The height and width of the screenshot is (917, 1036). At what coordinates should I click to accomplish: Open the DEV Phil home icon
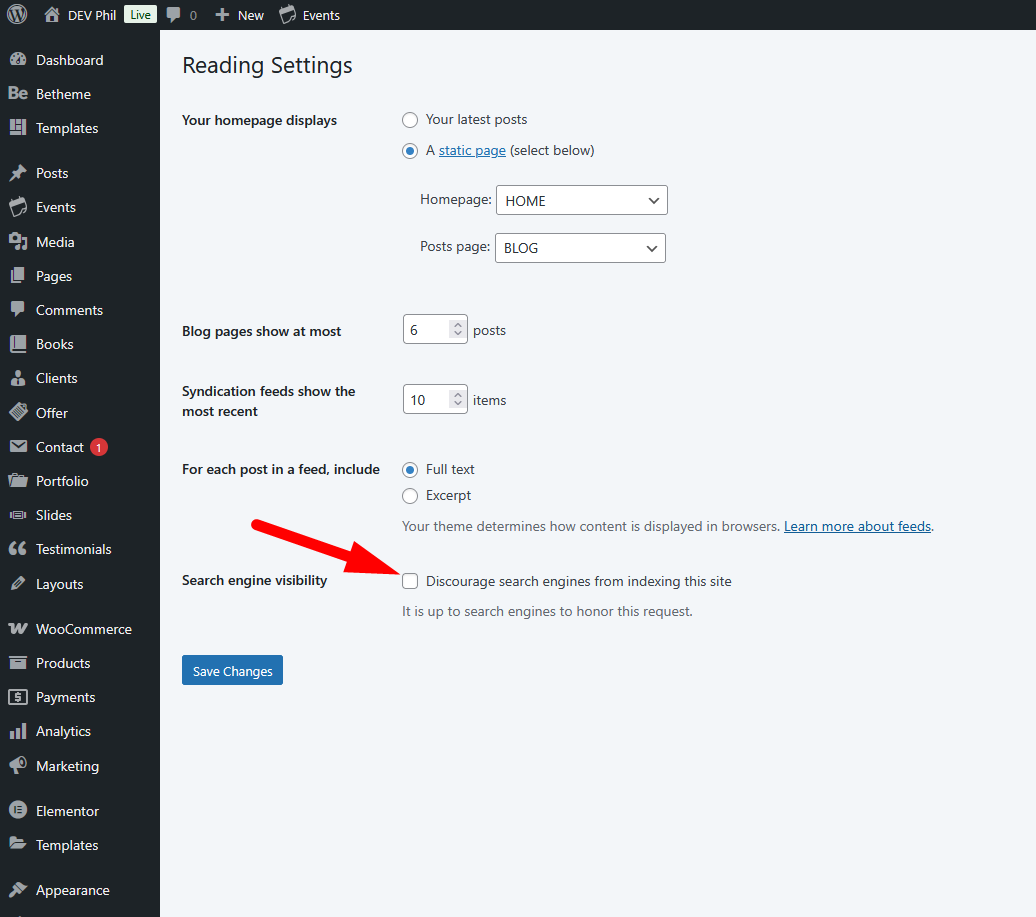[x=52, y=15]
